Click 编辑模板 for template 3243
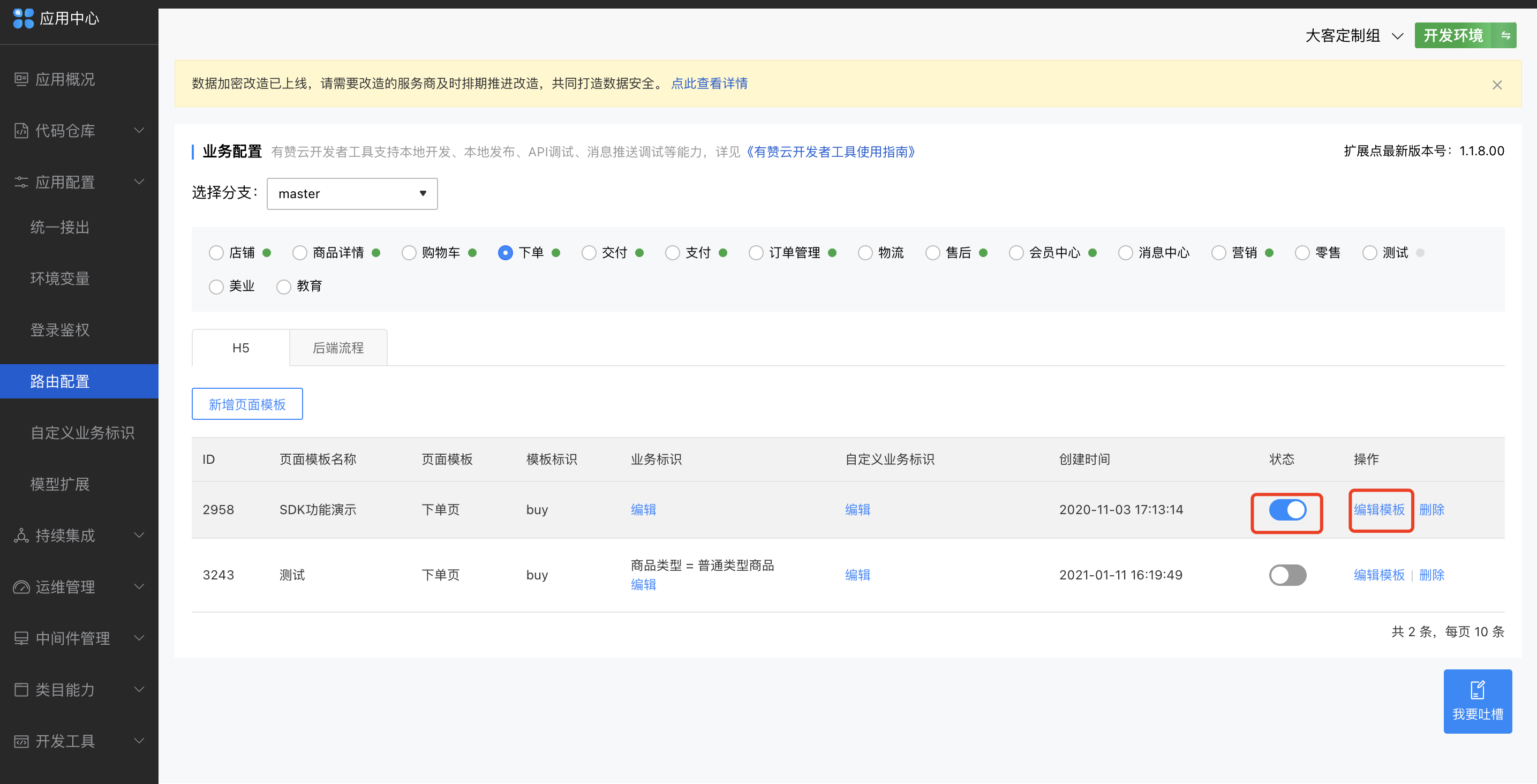The width and height of the screenshot is (1537, 784). pos(1379,575)
